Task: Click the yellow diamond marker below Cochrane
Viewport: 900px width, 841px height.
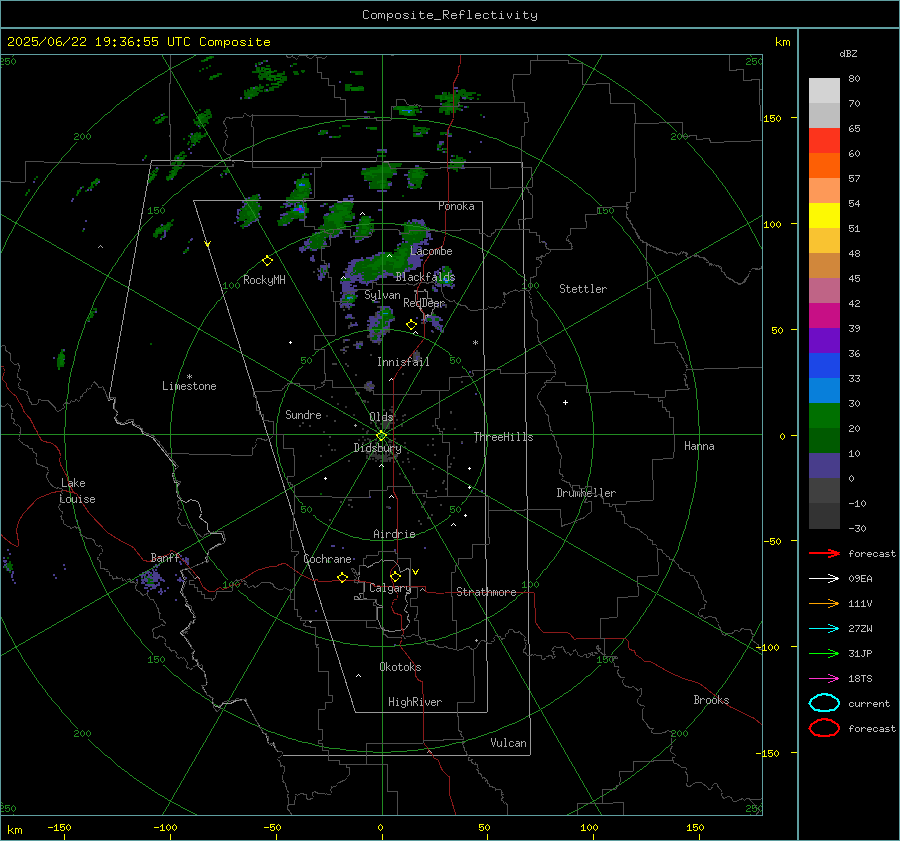Action: click(342, 577)
